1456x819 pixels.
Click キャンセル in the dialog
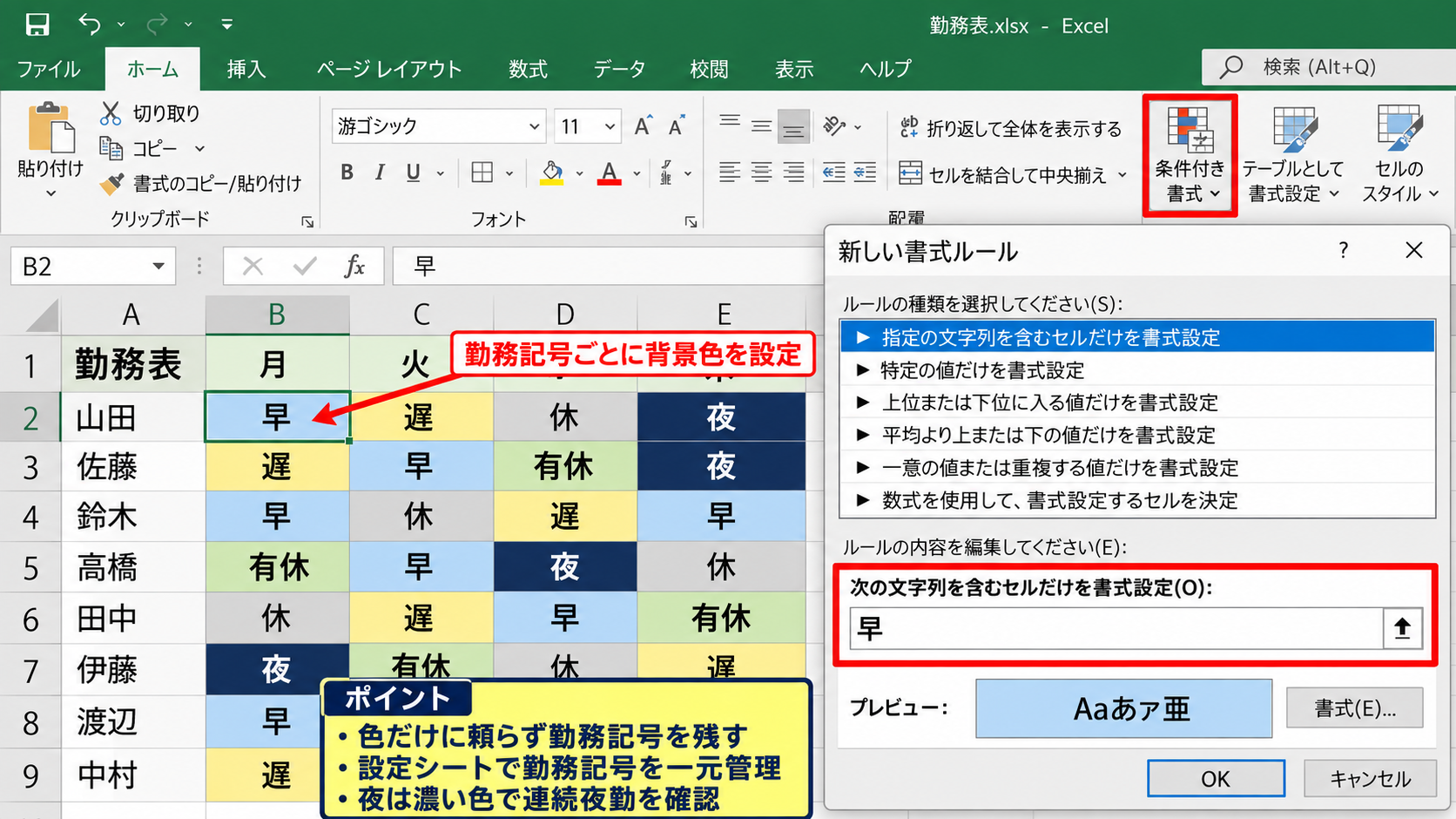click(1370, 778)
